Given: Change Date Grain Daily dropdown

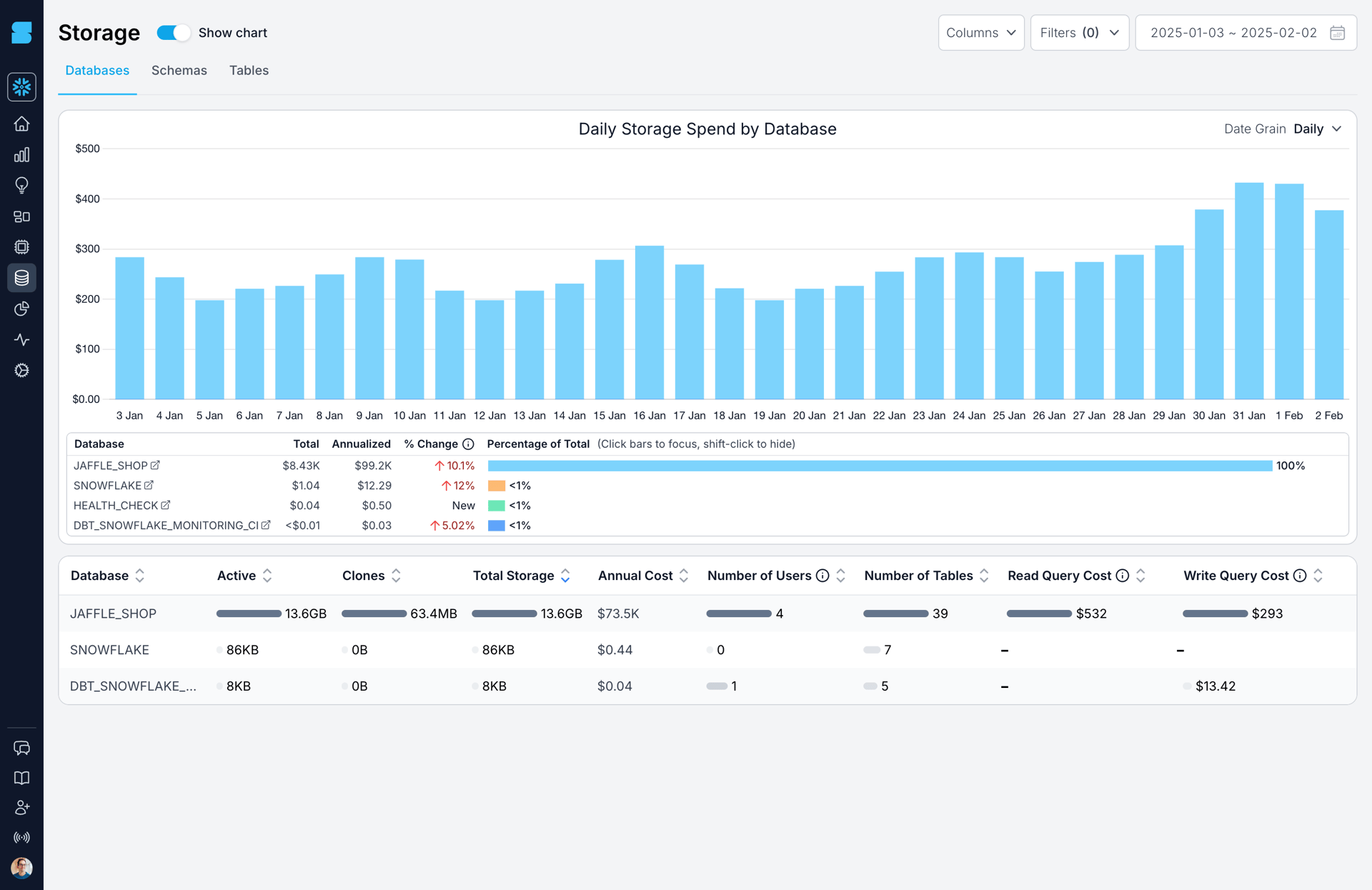Looking at the screenshot, I should [1318, 129].
